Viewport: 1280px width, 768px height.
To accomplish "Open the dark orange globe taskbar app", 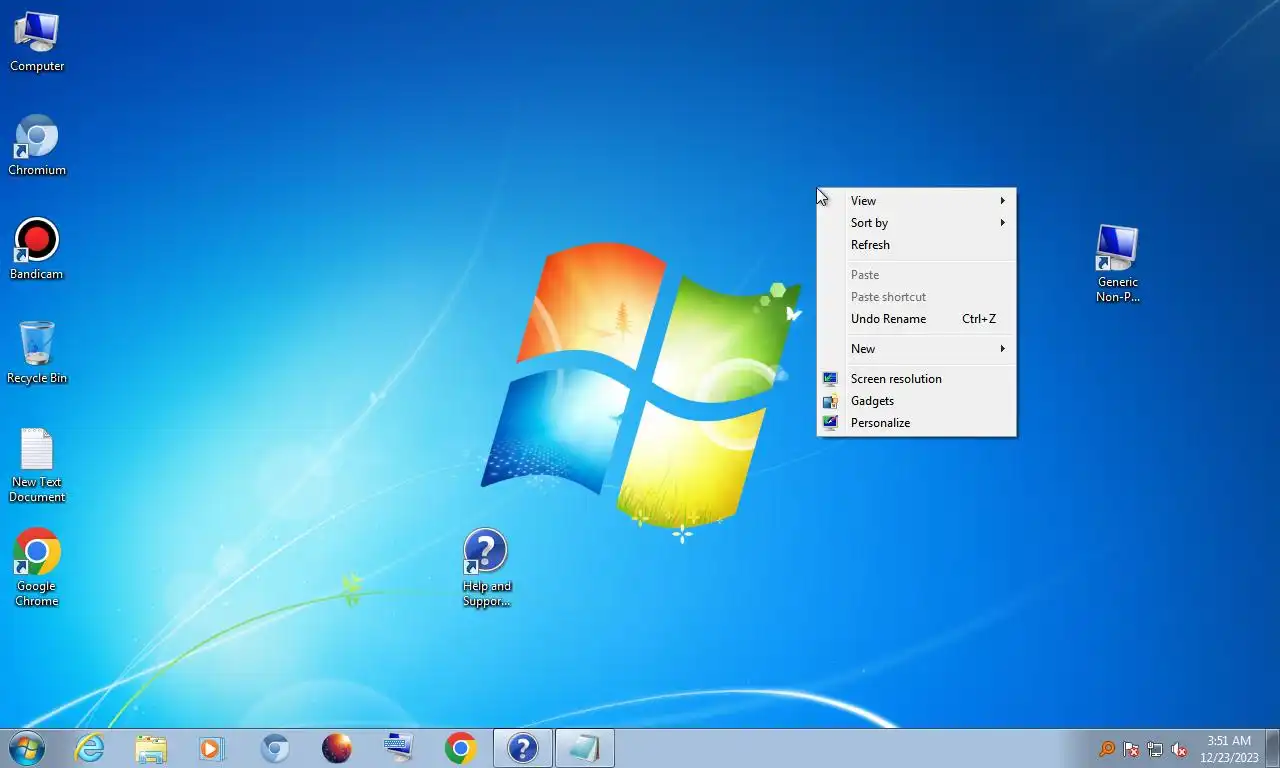I will [x=337, y=748].
